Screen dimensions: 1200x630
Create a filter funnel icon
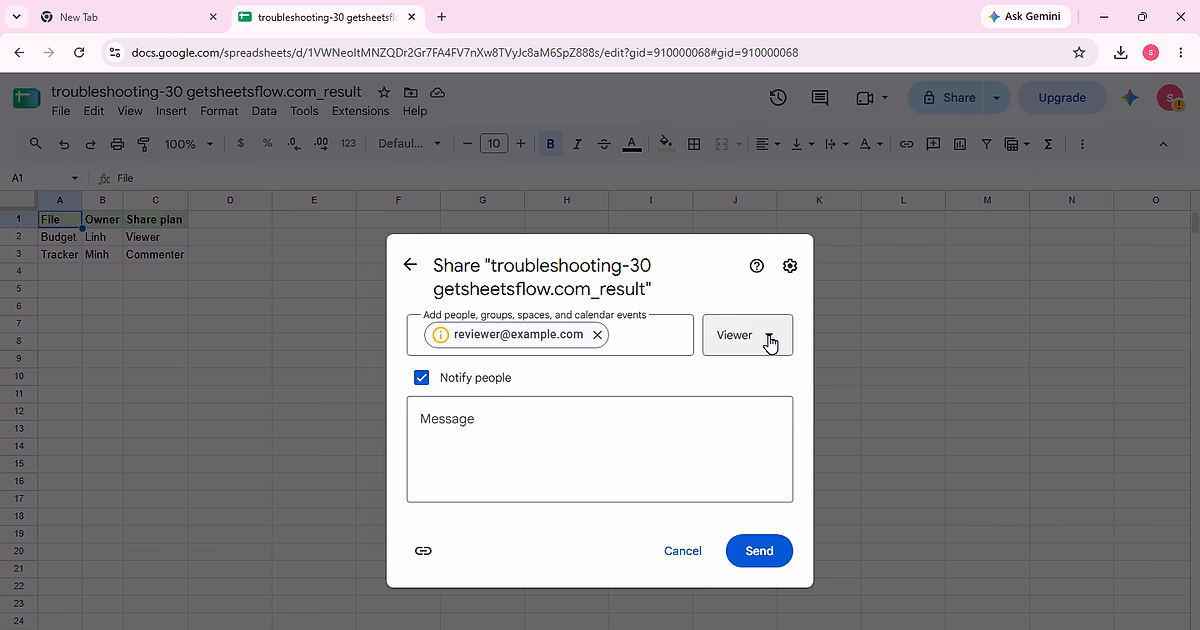coord(987,144)
